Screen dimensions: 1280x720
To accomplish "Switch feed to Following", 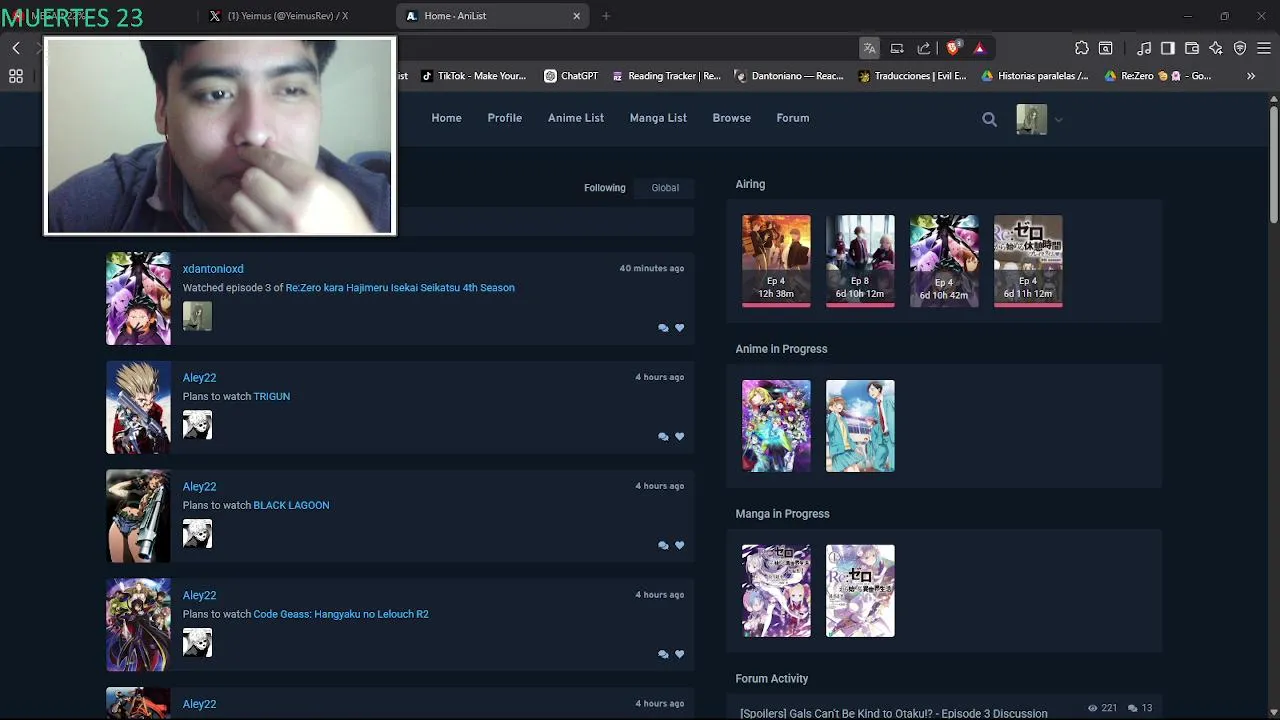I will point(605,188).
